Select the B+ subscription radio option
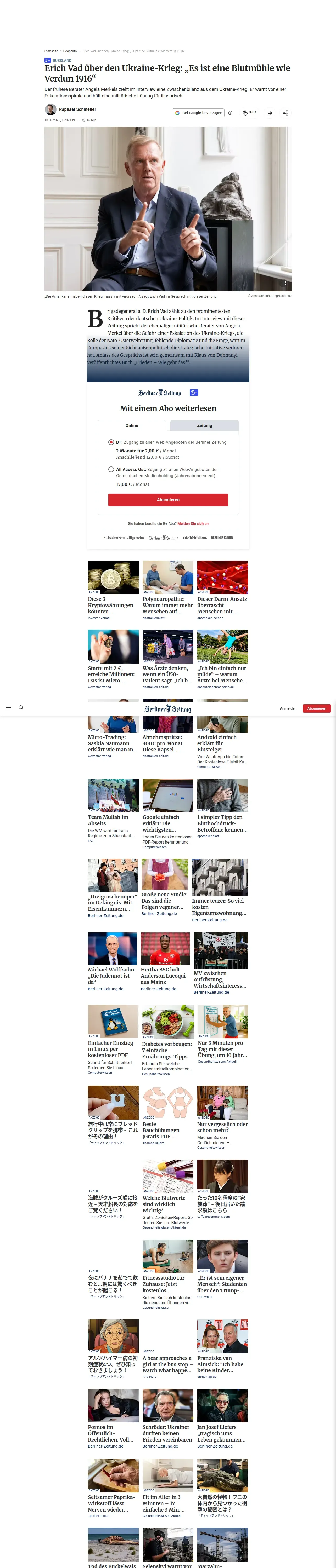Image resolution: width=336 pixels, height=1568 pixels. tap(111, 442)
